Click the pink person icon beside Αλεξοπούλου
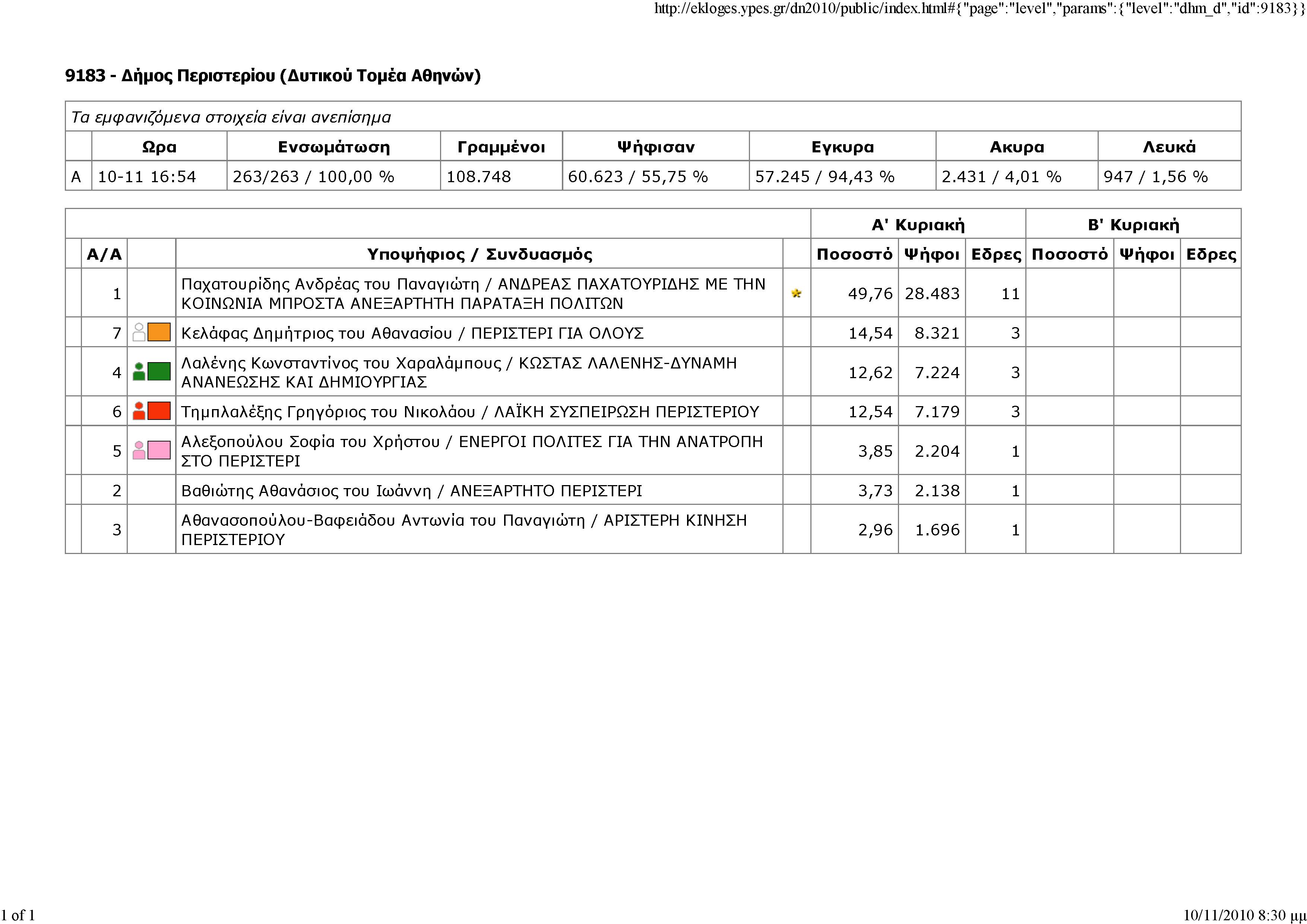Screen dimensions: 1307x924 coord(139,450)
